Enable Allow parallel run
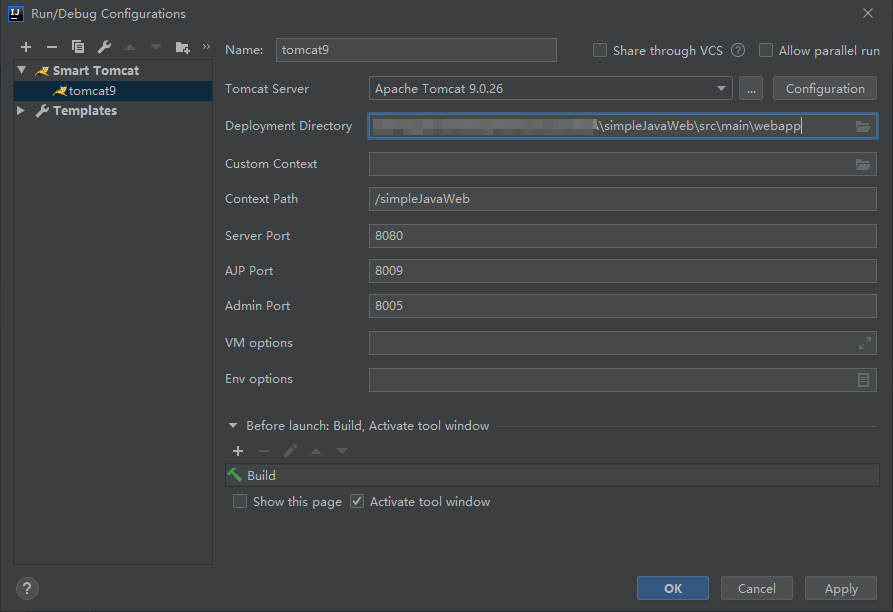The height and width of the screenshot is (612, 893). 766,50
